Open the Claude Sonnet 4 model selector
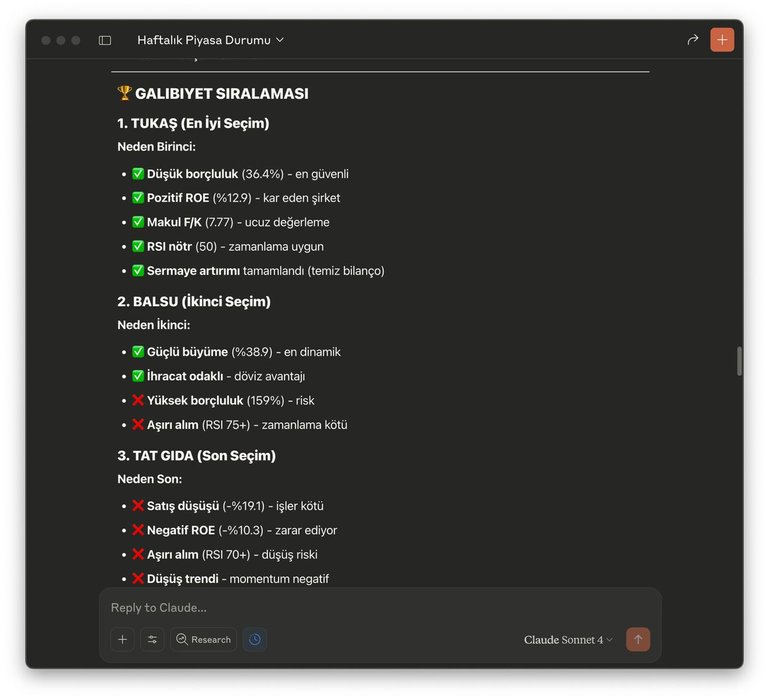 [568, 640]
